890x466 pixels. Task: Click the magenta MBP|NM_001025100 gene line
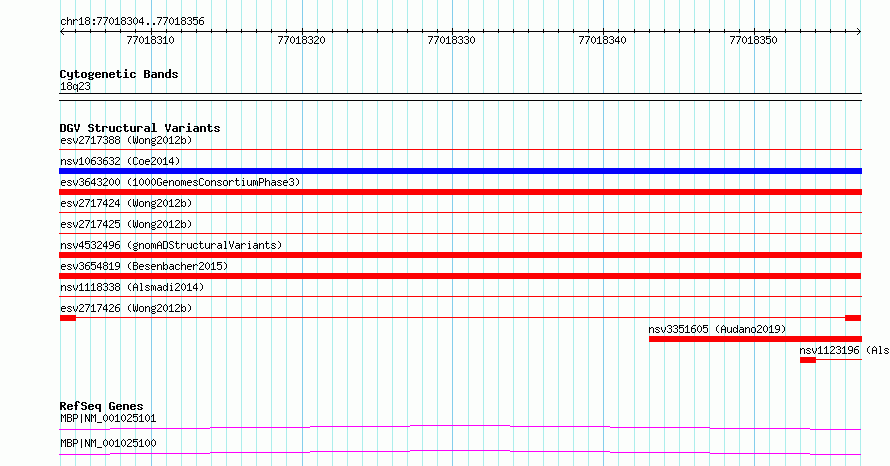tap(460, 452)
